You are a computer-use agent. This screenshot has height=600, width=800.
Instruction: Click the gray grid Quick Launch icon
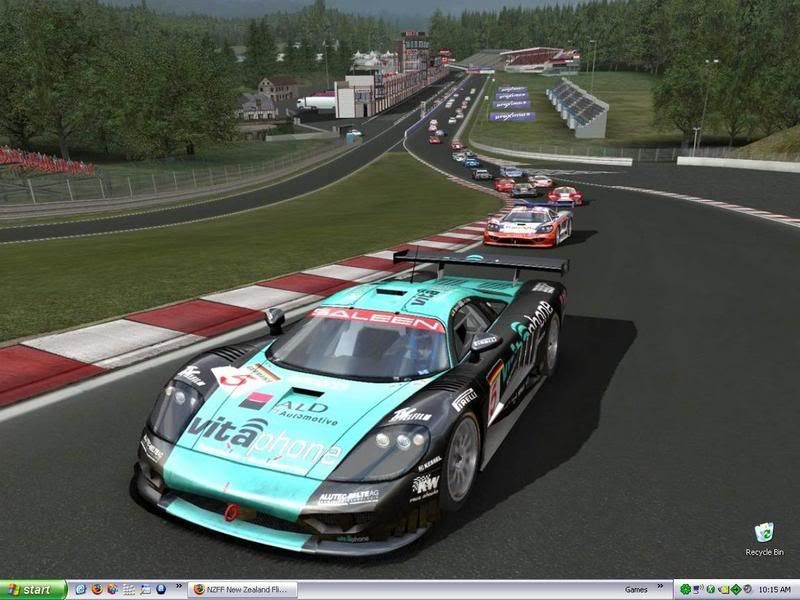coord(129,590)
